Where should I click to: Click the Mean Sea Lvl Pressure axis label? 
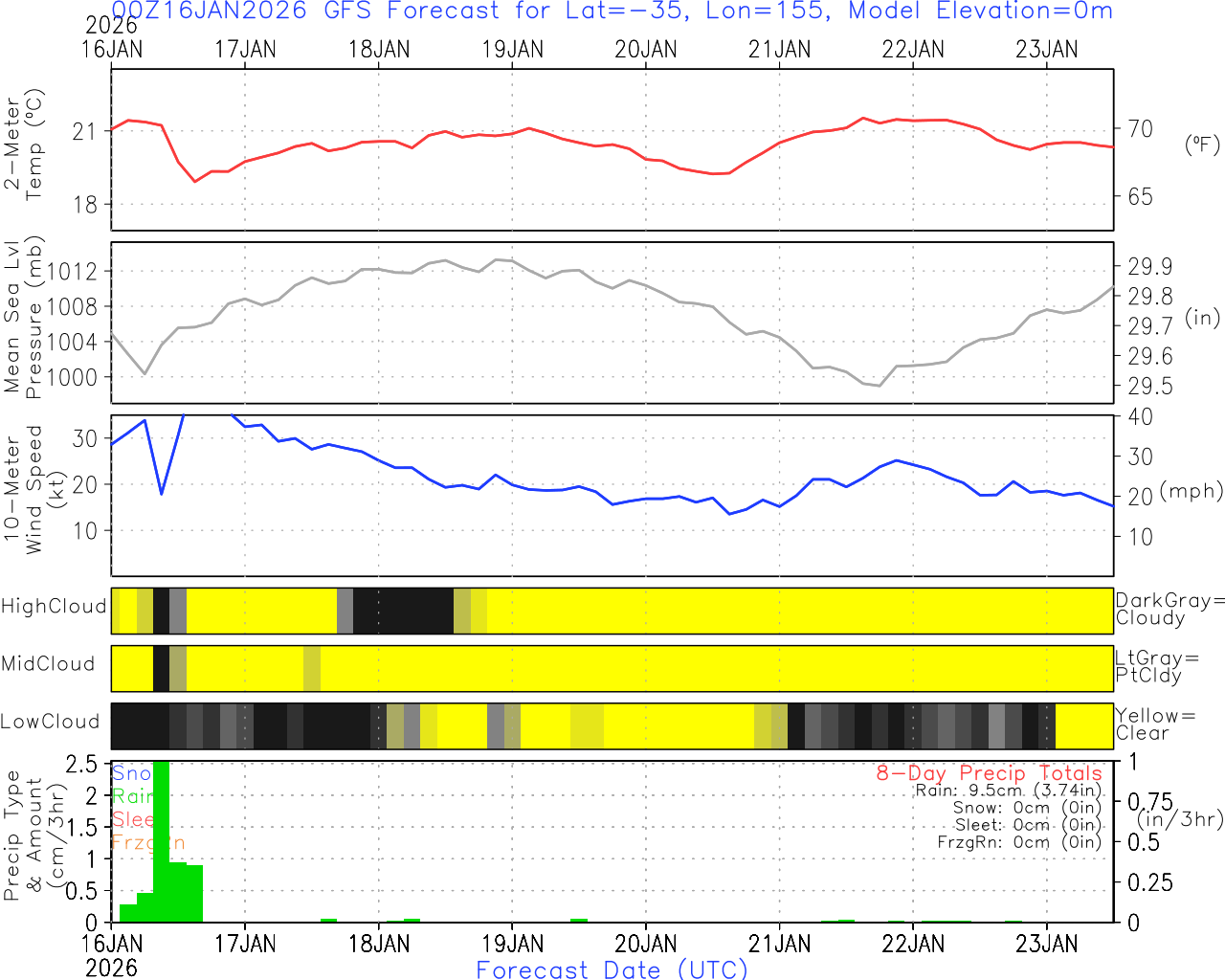click(x=23, y=318)
